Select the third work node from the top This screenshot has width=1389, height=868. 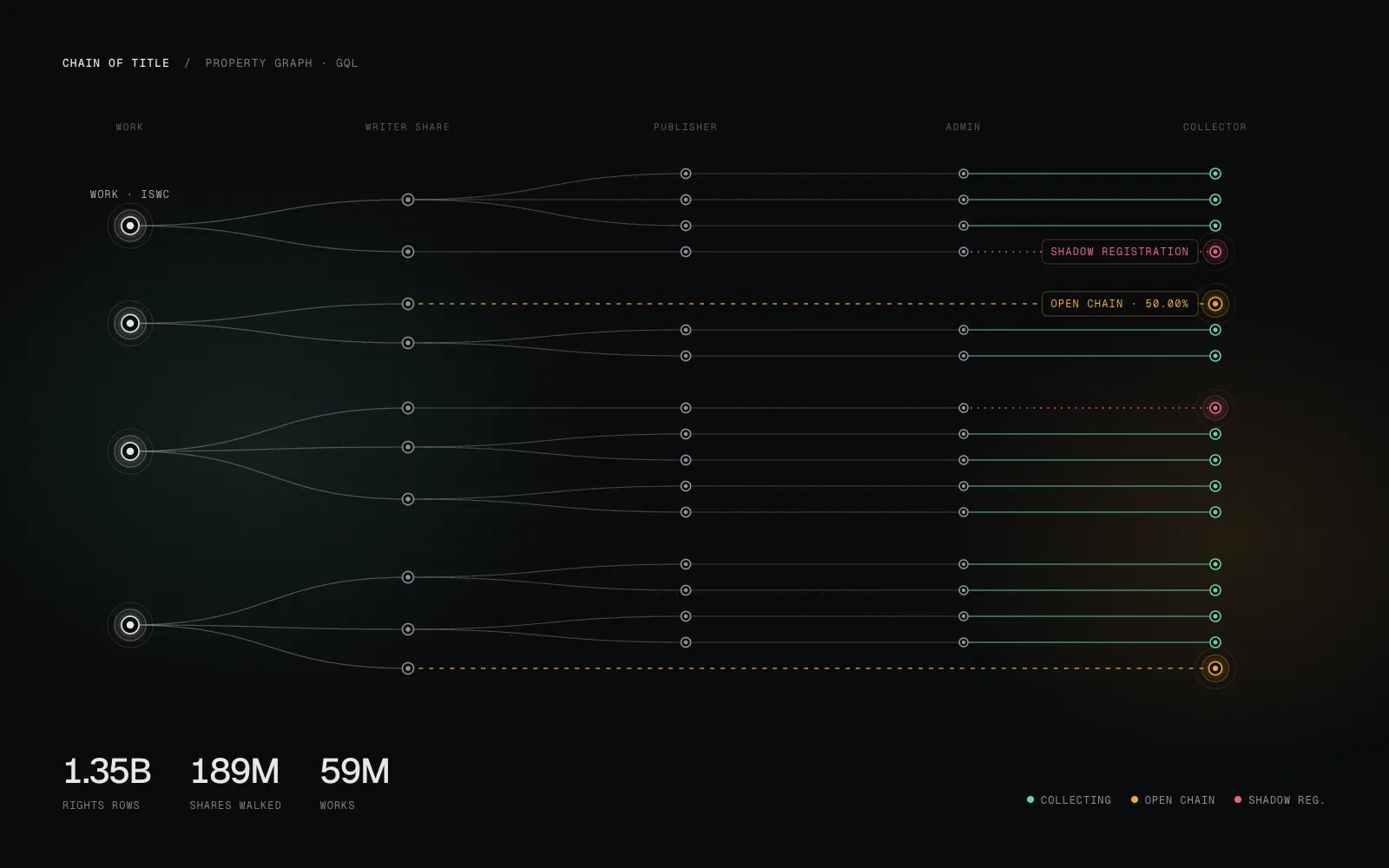pos(130,451)
